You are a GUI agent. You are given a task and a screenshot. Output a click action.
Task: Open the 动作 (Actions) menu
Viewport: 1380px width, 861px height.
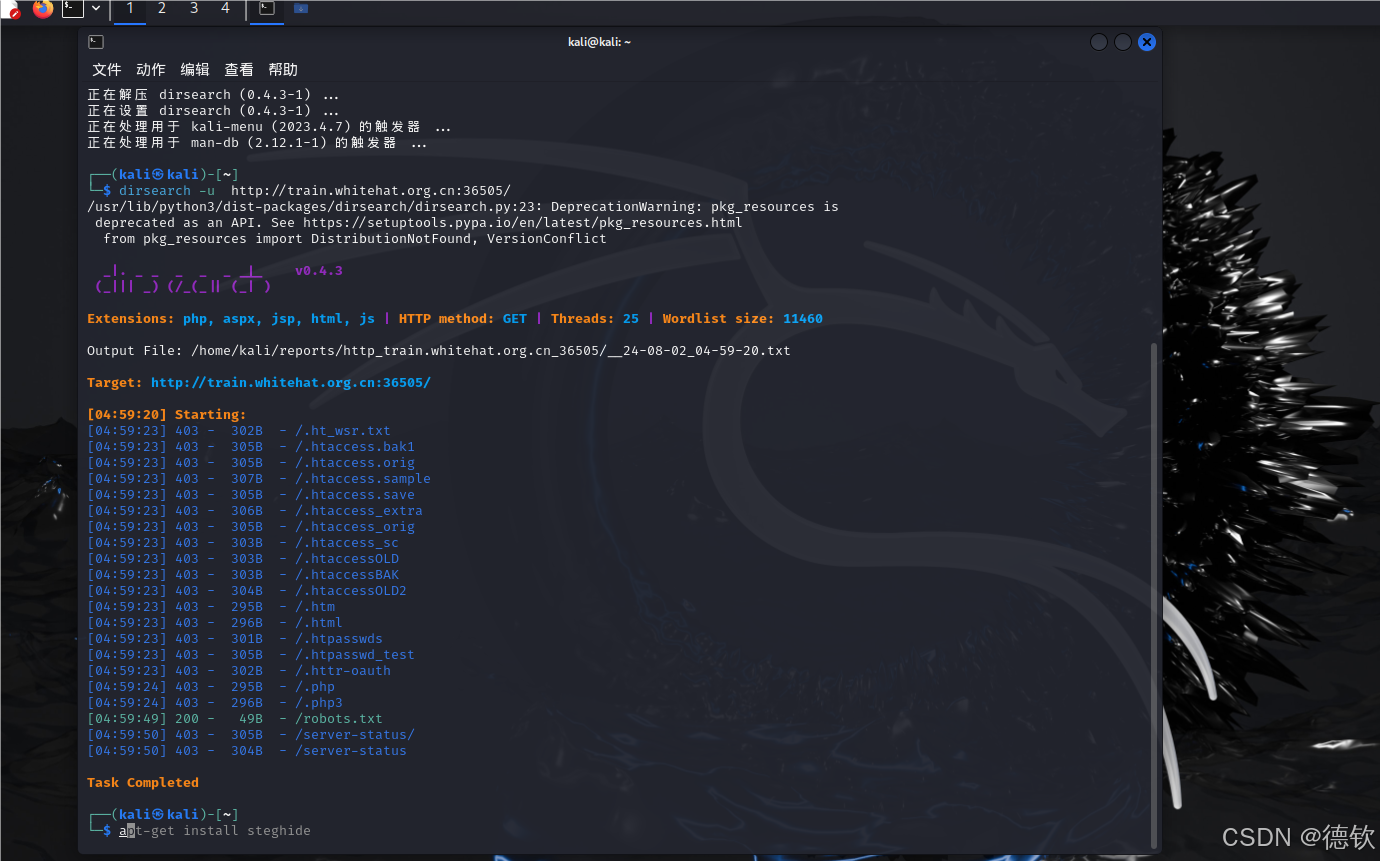point(150,70)
